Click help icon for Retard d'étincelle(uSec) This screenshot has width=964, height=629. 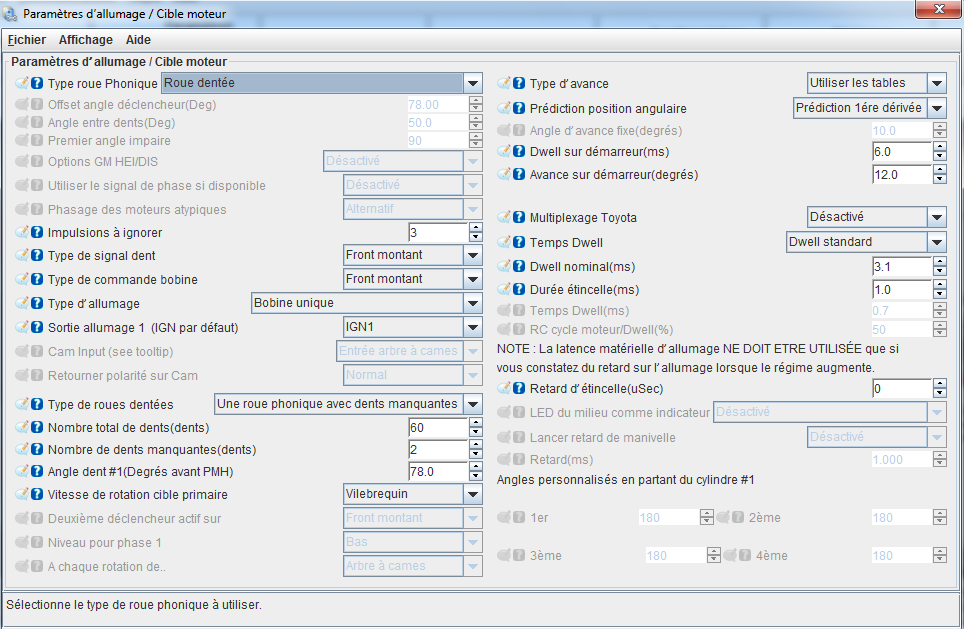pos(519,388)
